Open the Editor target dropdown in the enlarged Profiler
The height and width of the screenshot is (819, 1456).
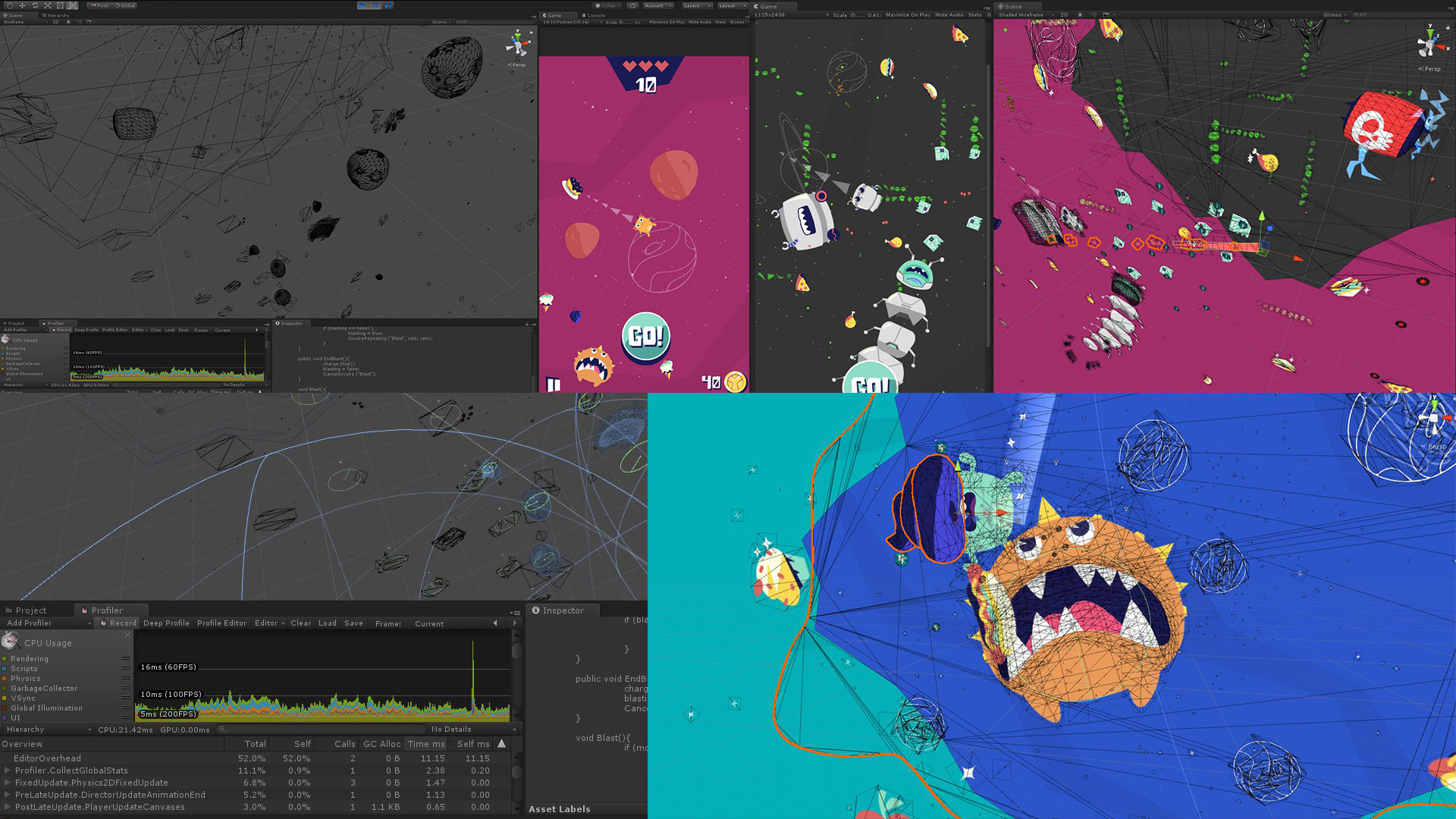pos(269,623)
